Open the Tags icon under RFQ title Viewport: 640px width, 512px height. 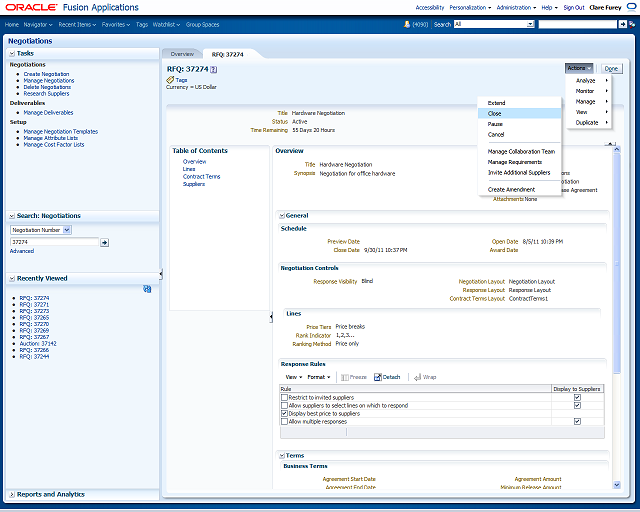[x=170, y=80]
